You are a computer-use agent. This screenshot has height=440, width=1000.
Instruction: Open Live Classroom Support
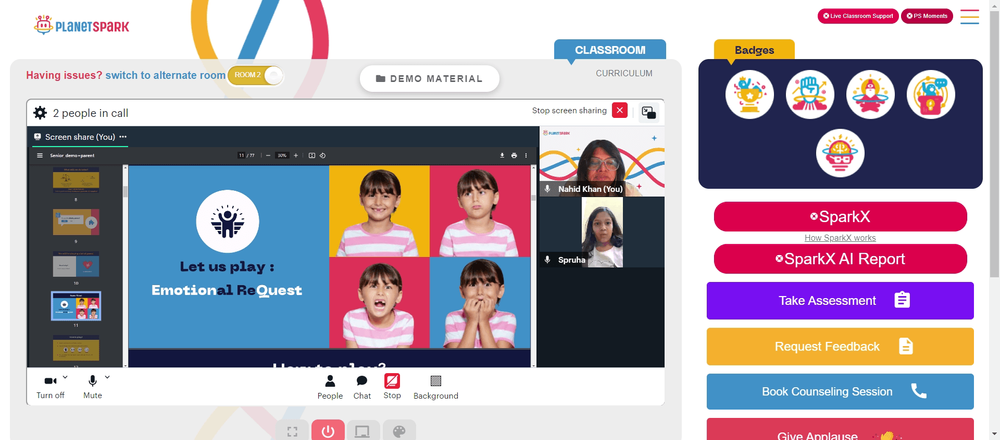point(858,16)
